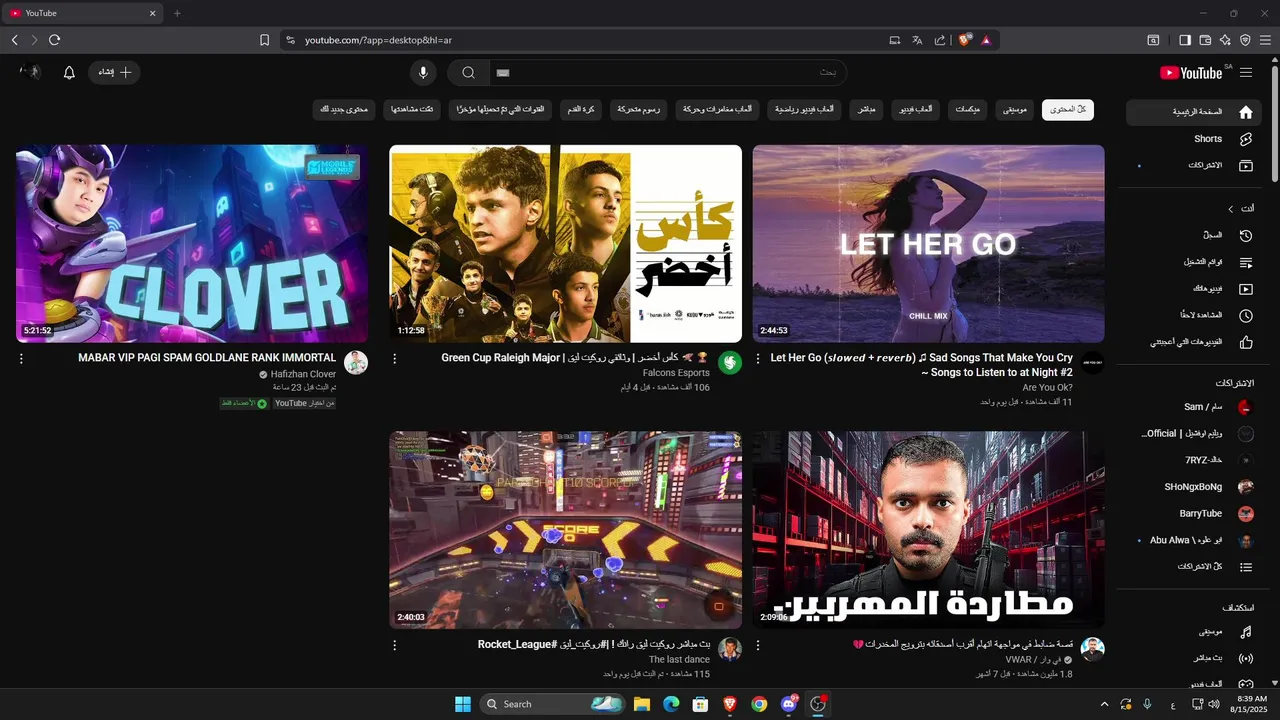
Task: Click the Explore live broadcast icon
Action: point(1246,659)
